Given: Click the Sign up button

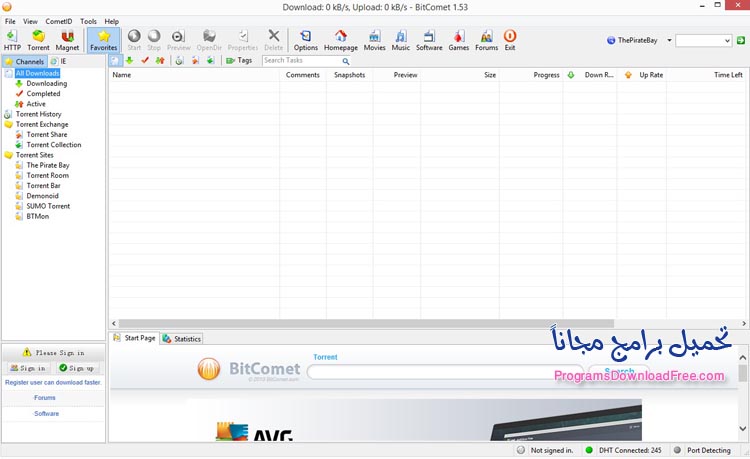Looking at the screenshot, I should tap(77, 368).
